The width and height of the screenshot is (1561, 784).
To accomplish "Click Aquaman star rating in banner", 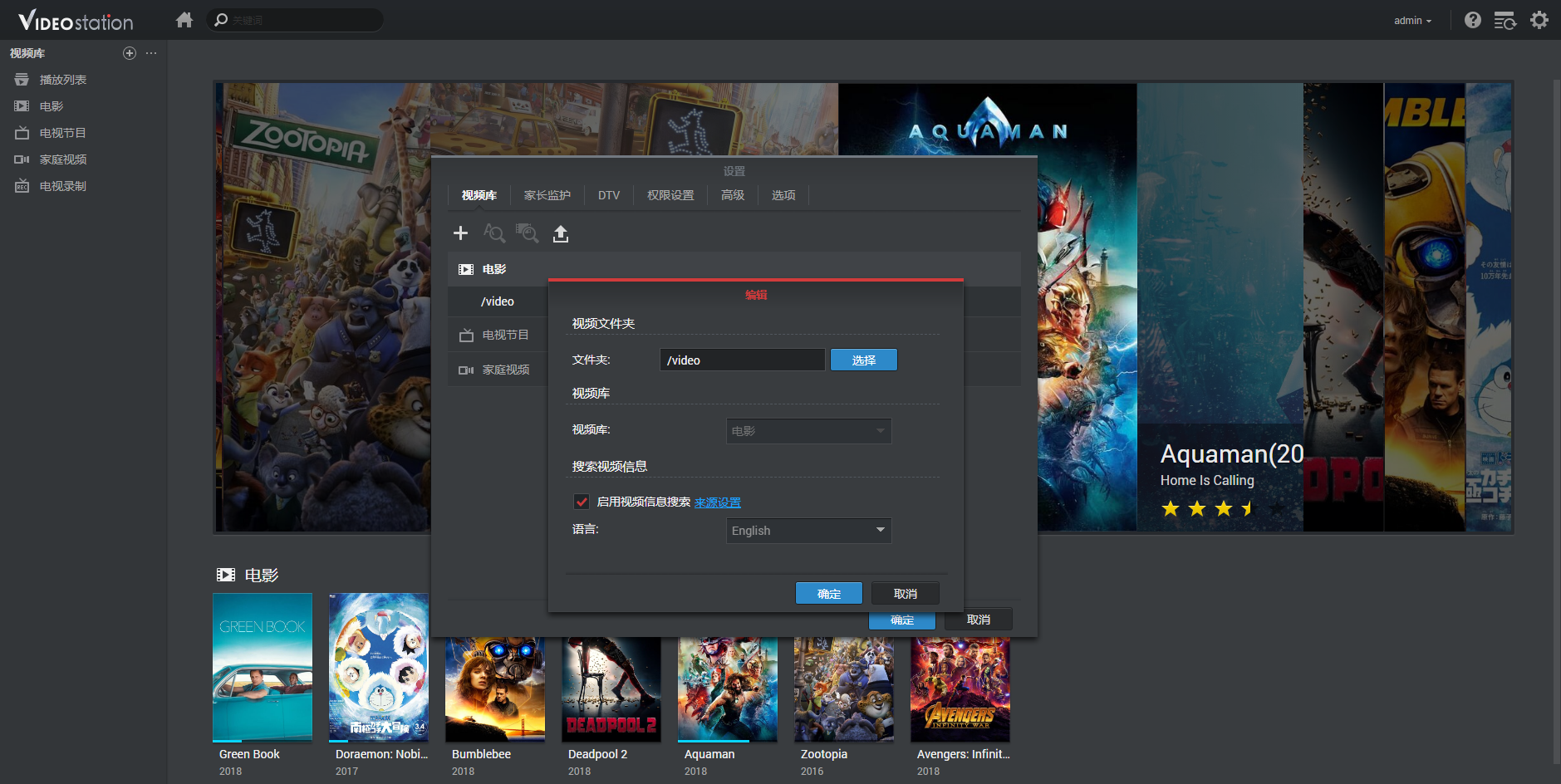I will 1221,508.
